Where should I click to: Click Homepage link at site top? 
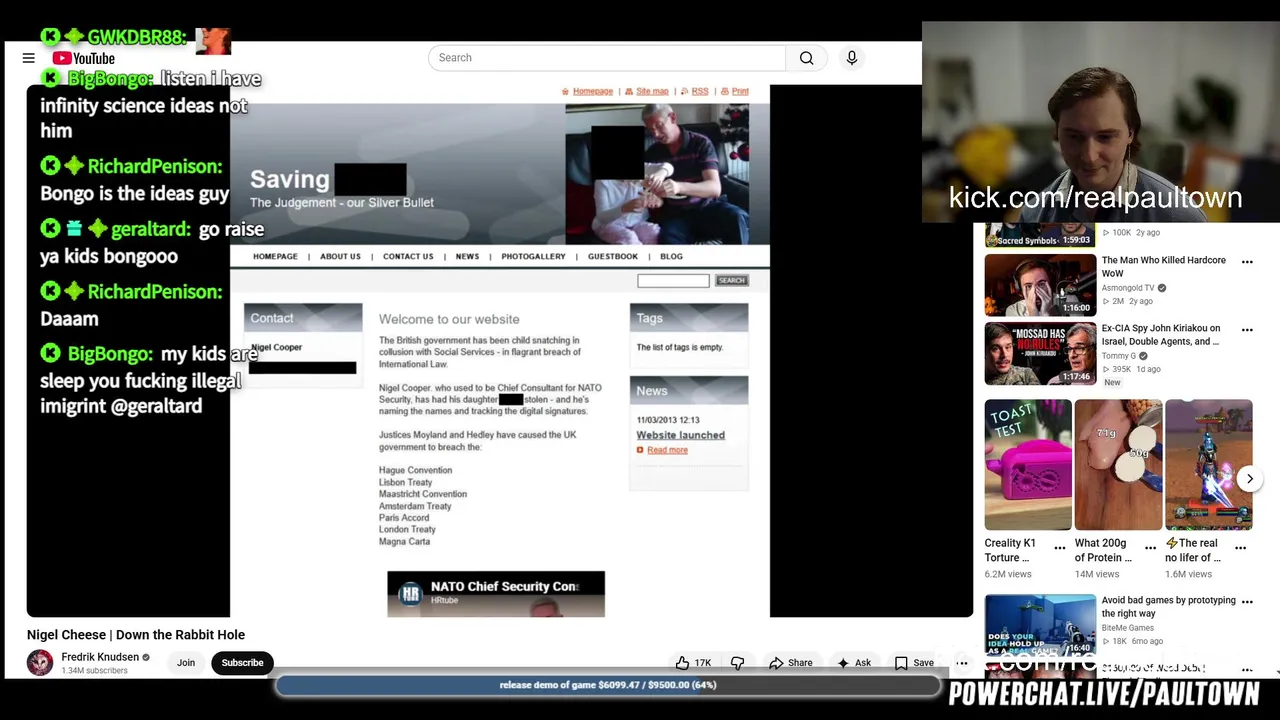point(592,91)
